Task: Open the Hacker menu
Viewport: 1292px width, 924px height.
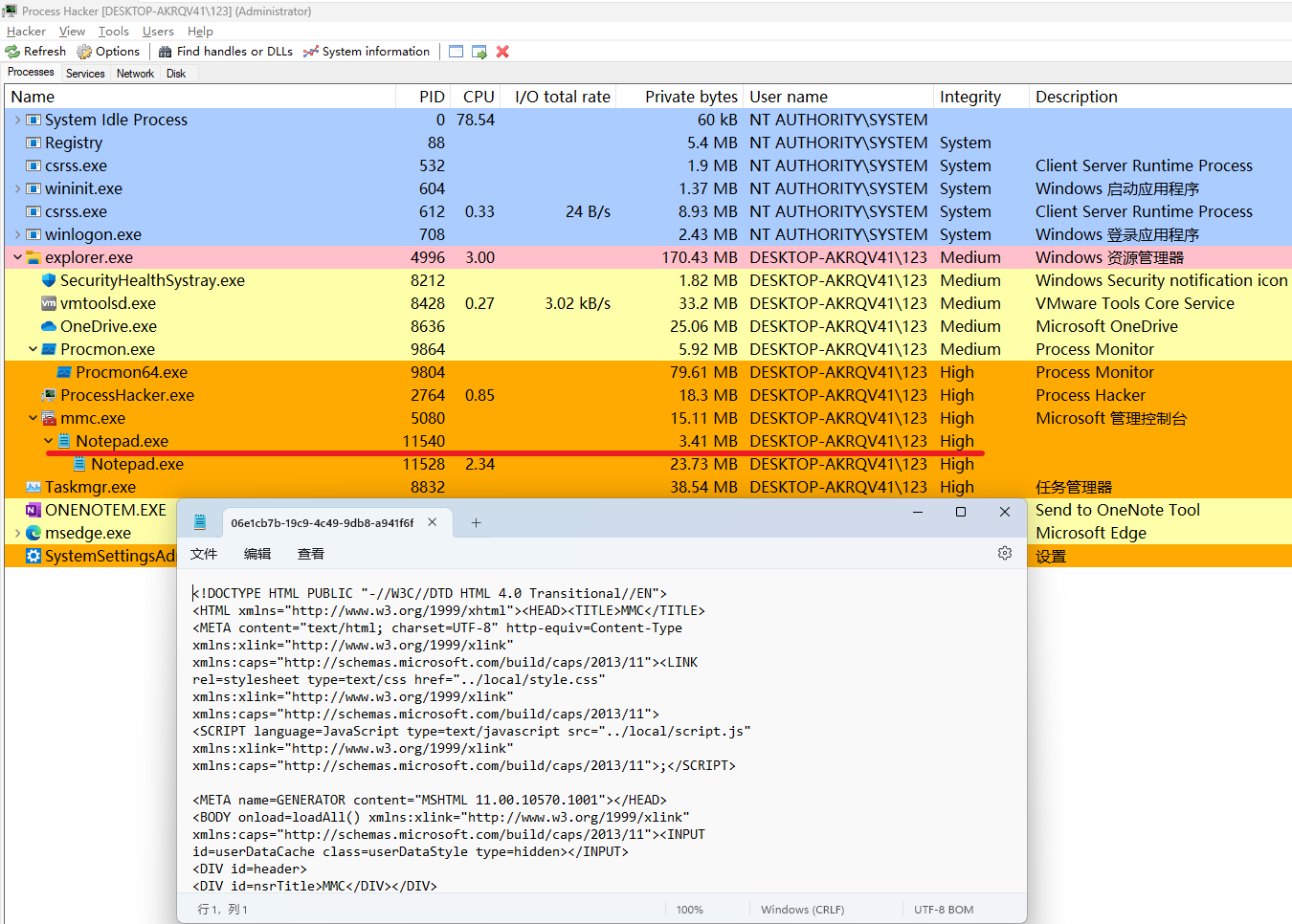Action: 26,32
